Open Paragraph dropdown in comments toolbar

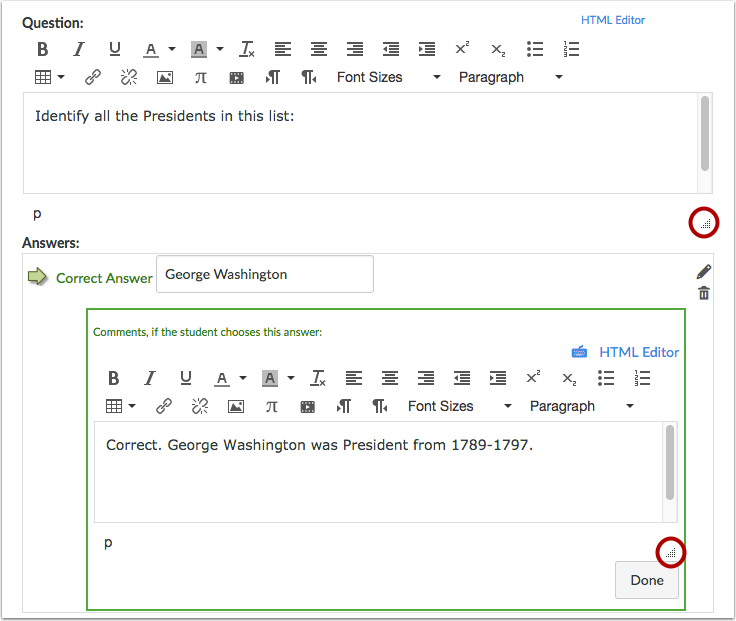pyautogui.click(x=582, y=406)
